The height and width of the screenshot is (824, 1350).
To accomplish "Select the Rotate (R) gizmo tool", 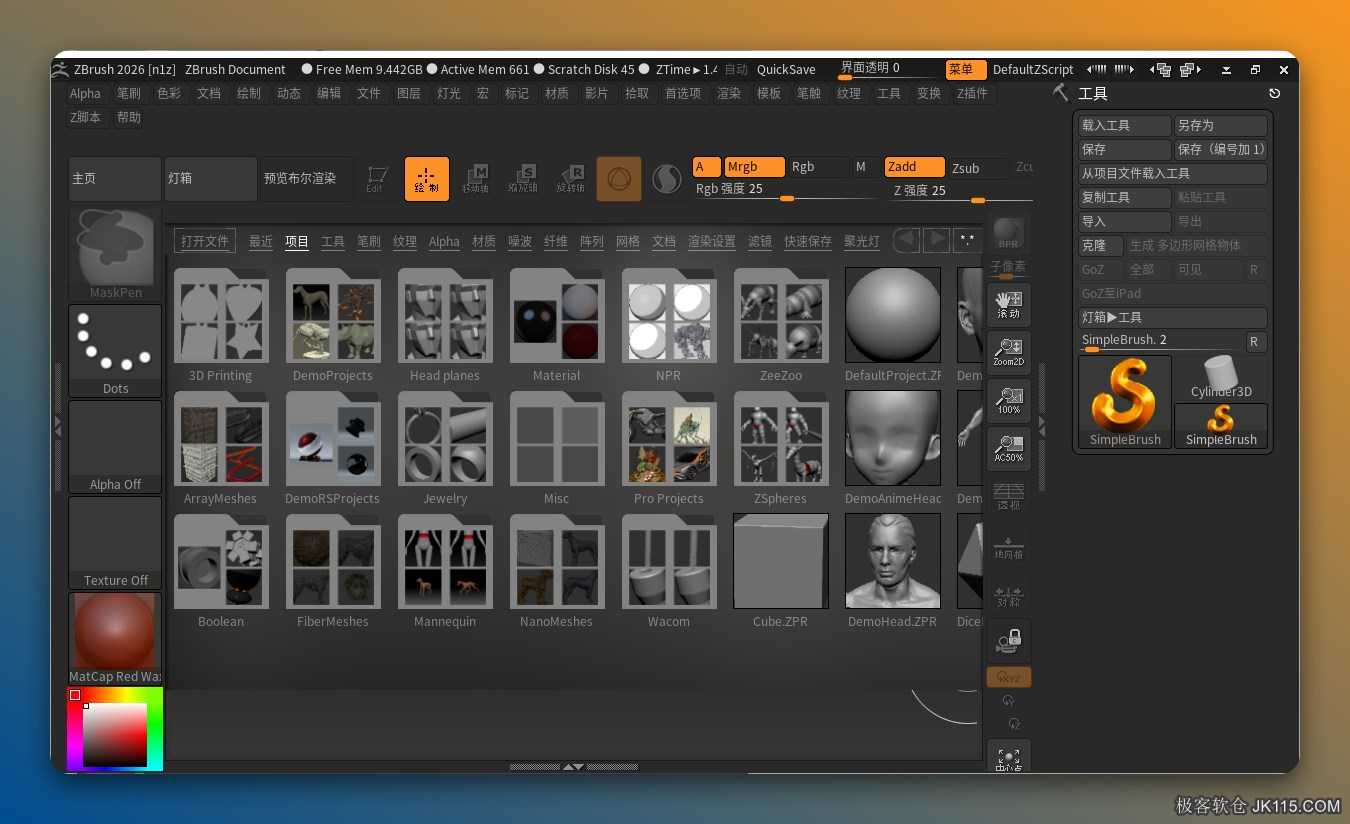I will tap(570, 179).
